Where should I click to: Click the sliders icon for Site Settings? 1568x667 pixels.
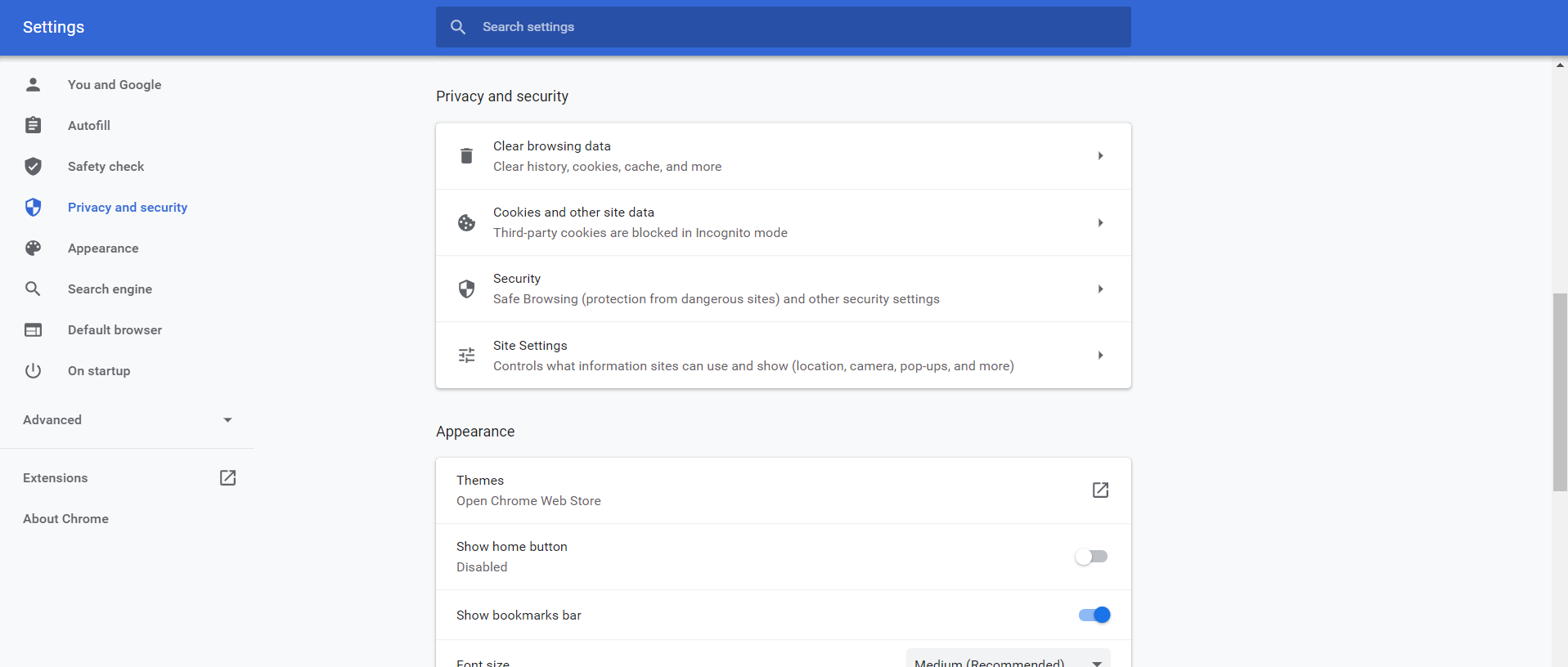click(x=466, y=355)
